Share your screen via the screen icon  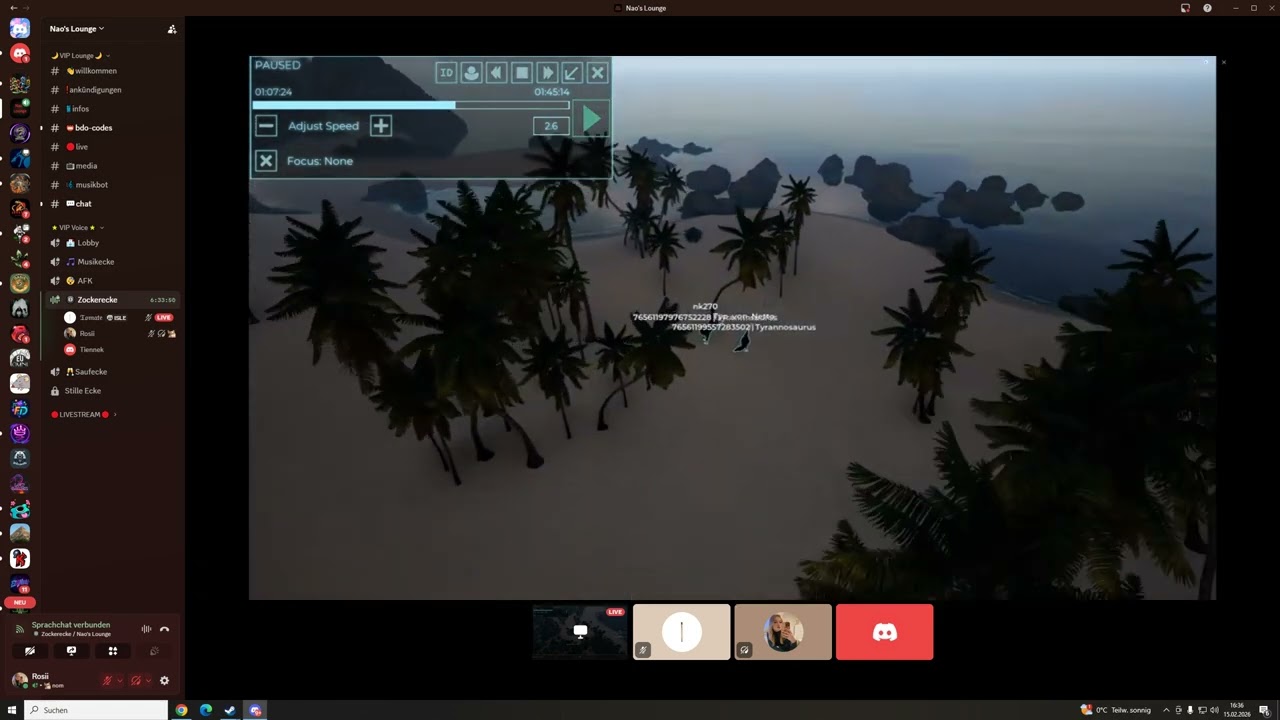[x=71, y=651]
